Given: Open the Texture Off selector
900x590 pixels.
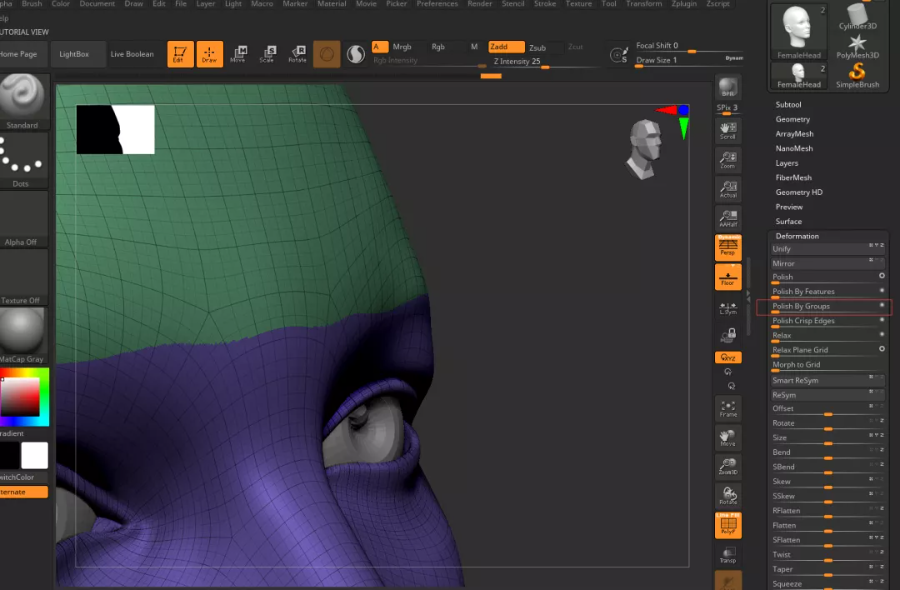Looking at the screenshot, I should [x=23, y=277].
